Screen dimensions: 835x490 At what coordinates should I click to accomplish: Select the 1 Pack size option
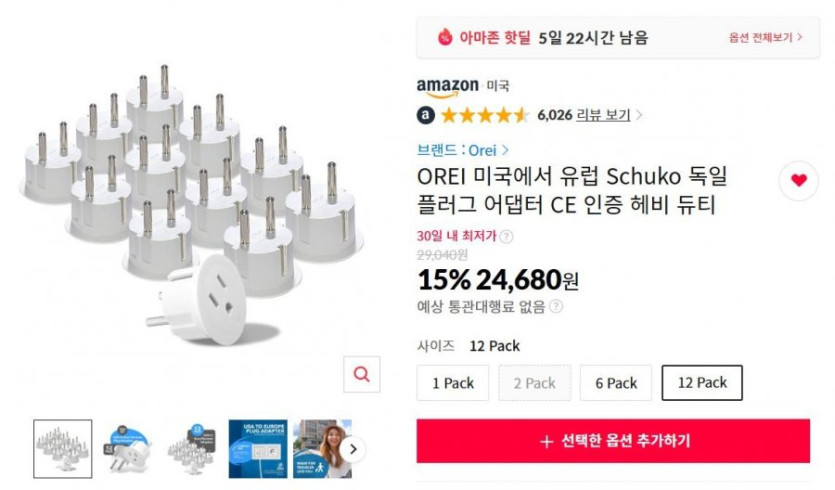(453, 383)
